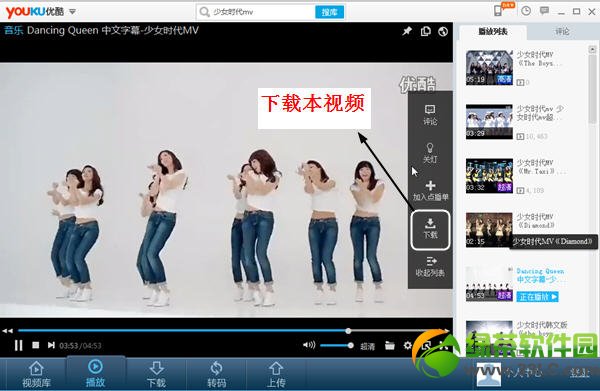Open the watch history clock icon
Screen dimensions: 600x391
526,11
